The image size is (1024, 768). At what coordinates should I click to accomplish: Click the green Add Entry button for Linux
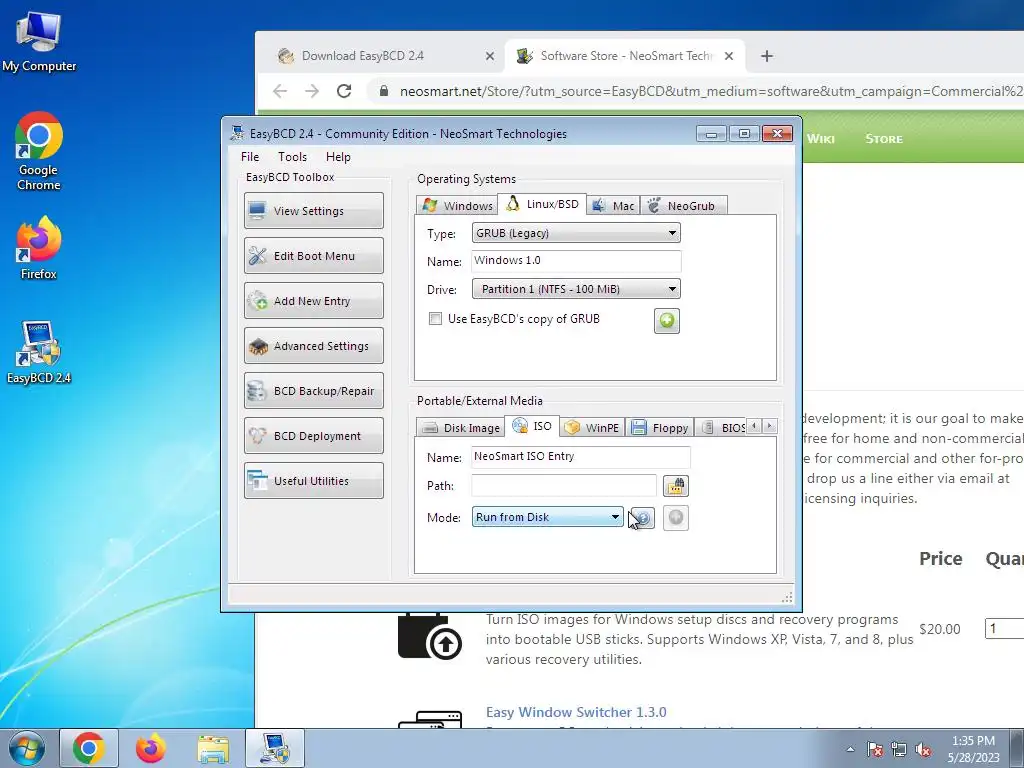pyautogui.click(x=667, y=321)
